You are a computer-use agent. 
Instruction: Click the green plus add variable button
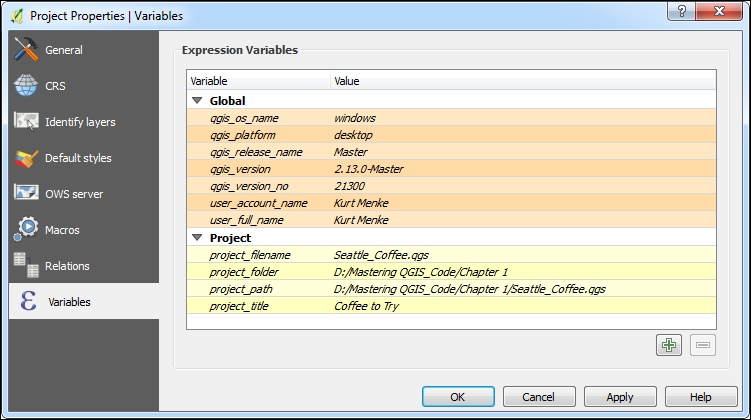(668, 345)
